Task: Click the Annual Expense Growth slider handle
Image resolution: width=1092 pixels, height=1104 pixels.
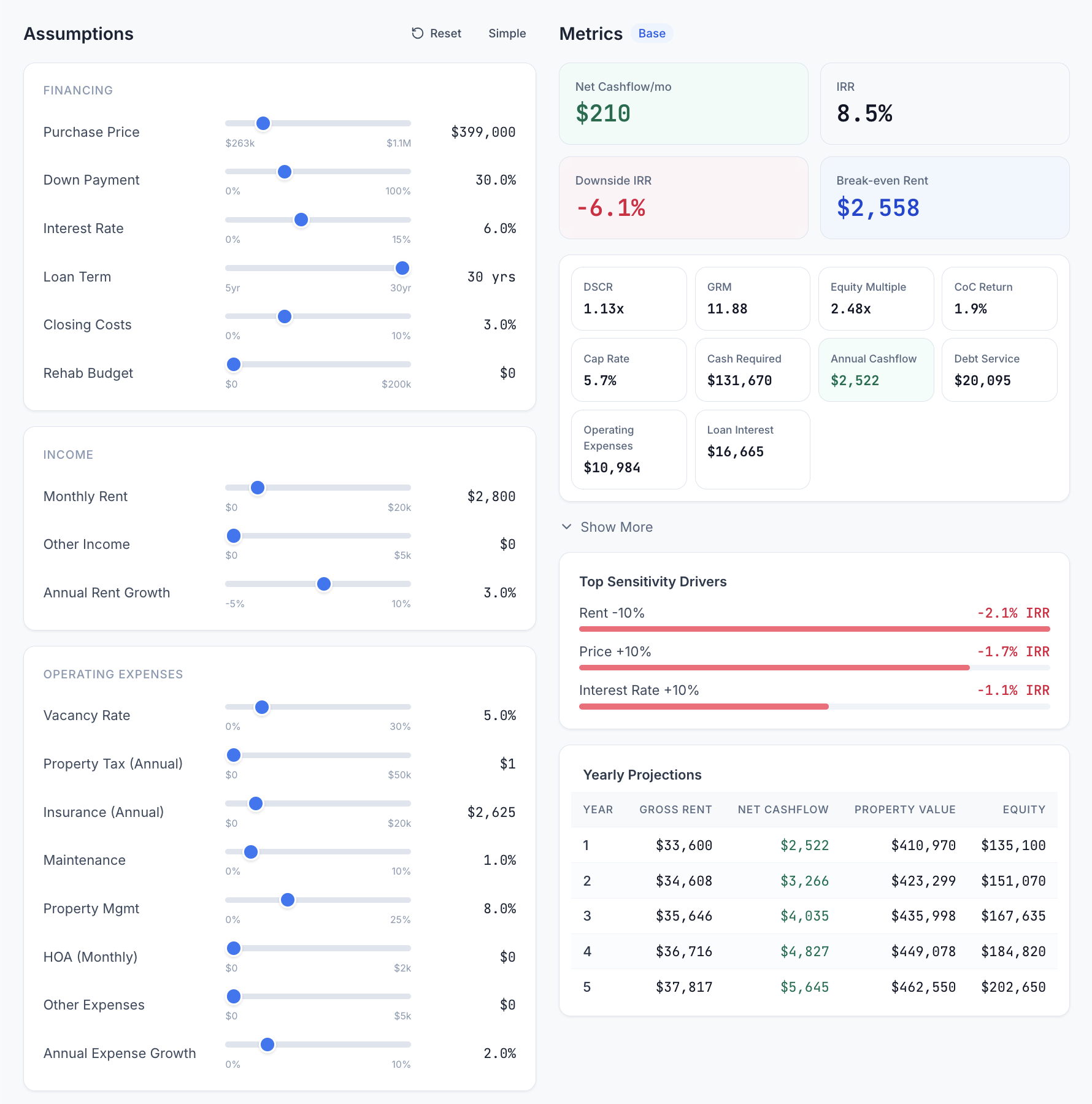Action: coord(267,1044)
